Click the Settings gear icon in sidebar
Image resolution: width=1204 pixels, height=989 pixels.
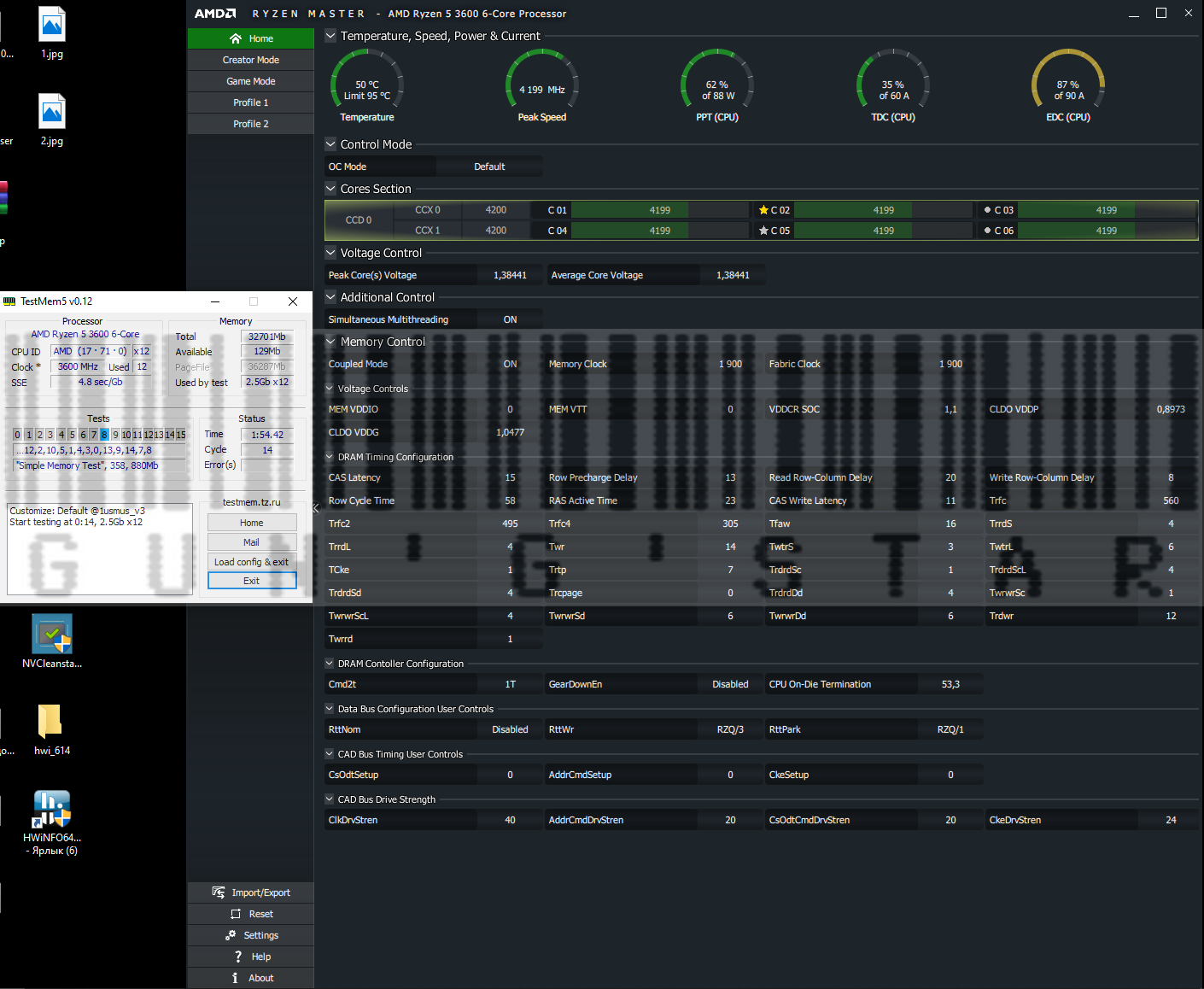click(x=231, y=935)
